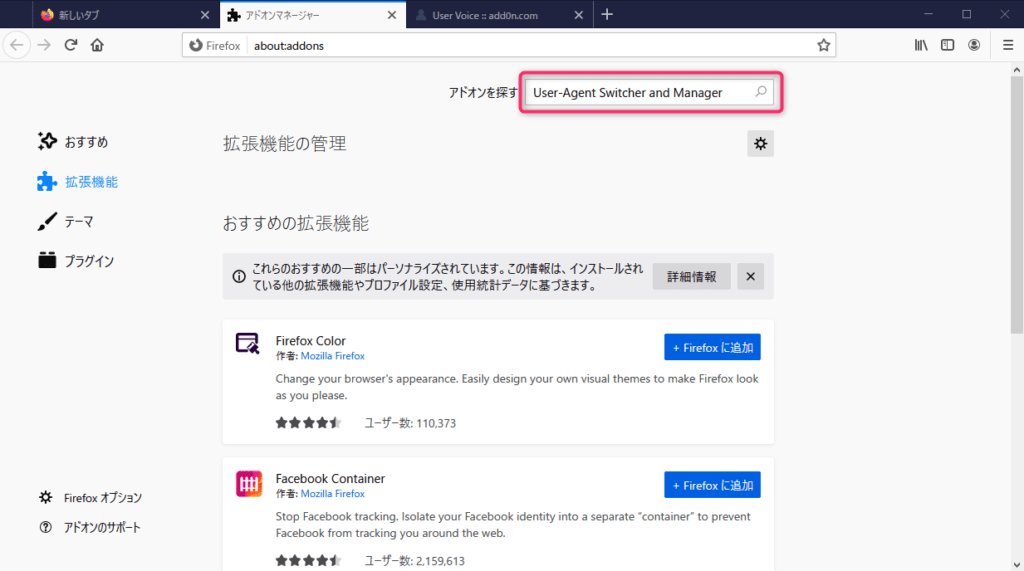This screenshot has height=571, width=1024.
Task: Open the hamburger application menu
Action: coord(1008,45)
